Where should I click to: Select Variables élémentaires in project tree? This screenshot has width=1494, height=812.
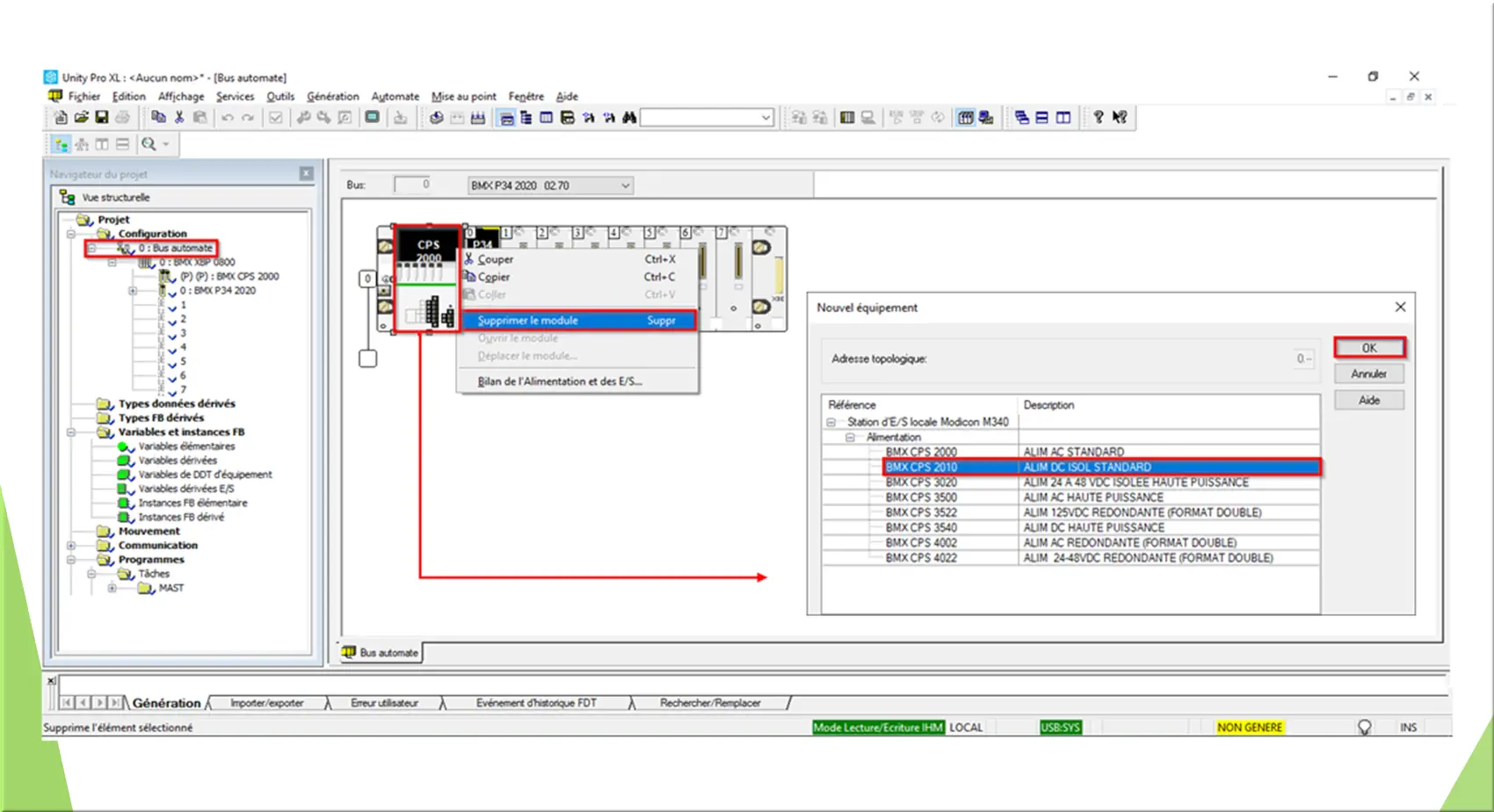[x=186, y=446]
